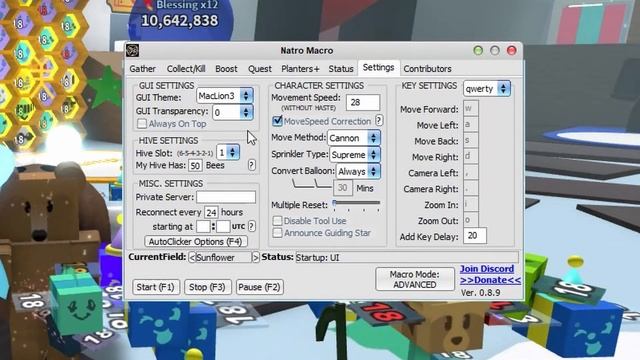Viewport: 640px width, 360px height.
Task: Go to previous field with left arrow
Action: [x=192, y=258]
